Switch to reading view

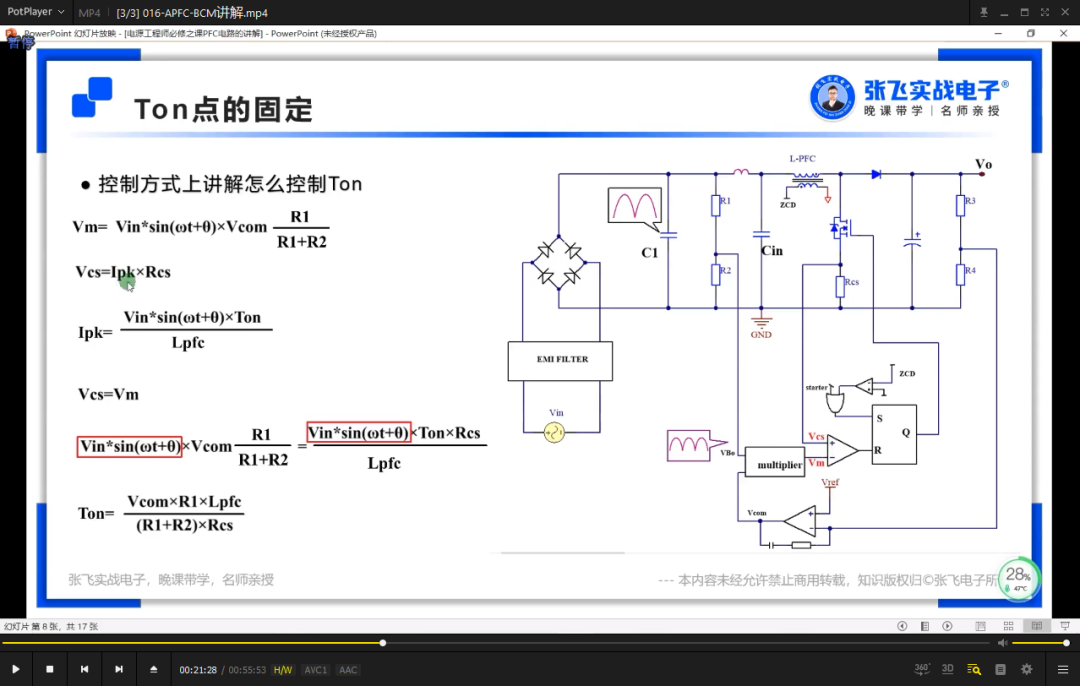pyautogui.click(x=1036, y=626)
